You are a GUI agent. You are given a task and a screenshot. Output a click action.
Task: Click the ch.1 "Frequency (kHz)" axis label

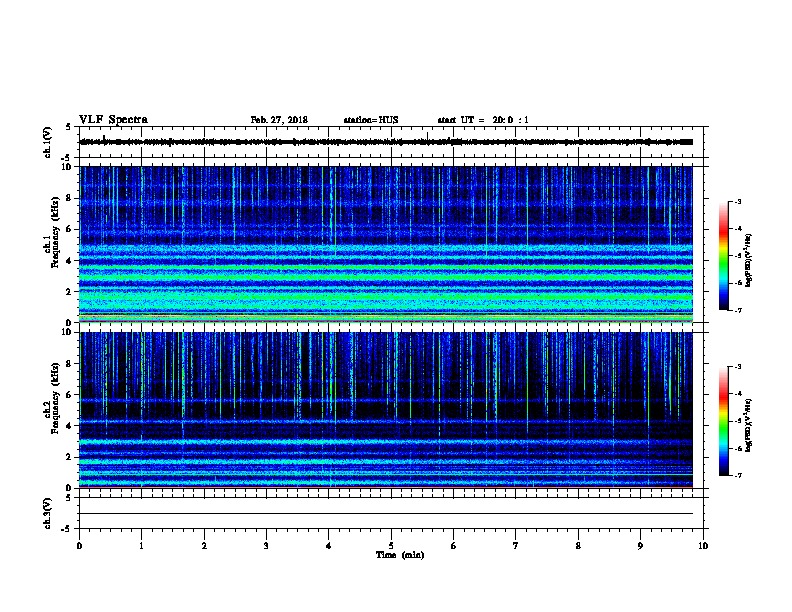(x=55, y=232)
